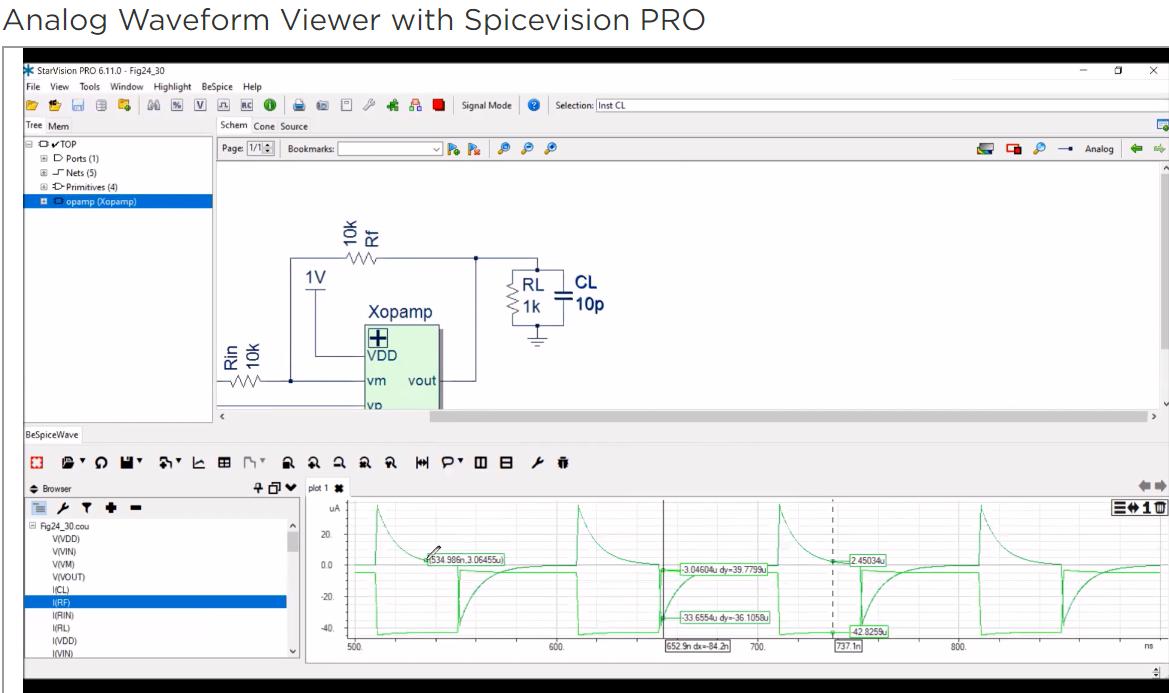Select V(VOUT) signal in Browser
Screen dimensions: 1169x693
tap(69, 577)
